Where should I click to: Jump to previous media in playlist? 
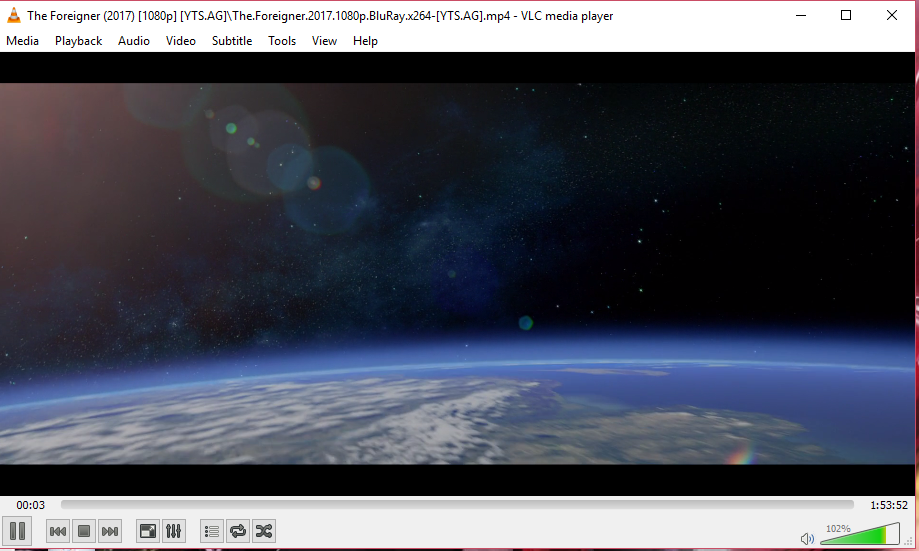point(58,532)
